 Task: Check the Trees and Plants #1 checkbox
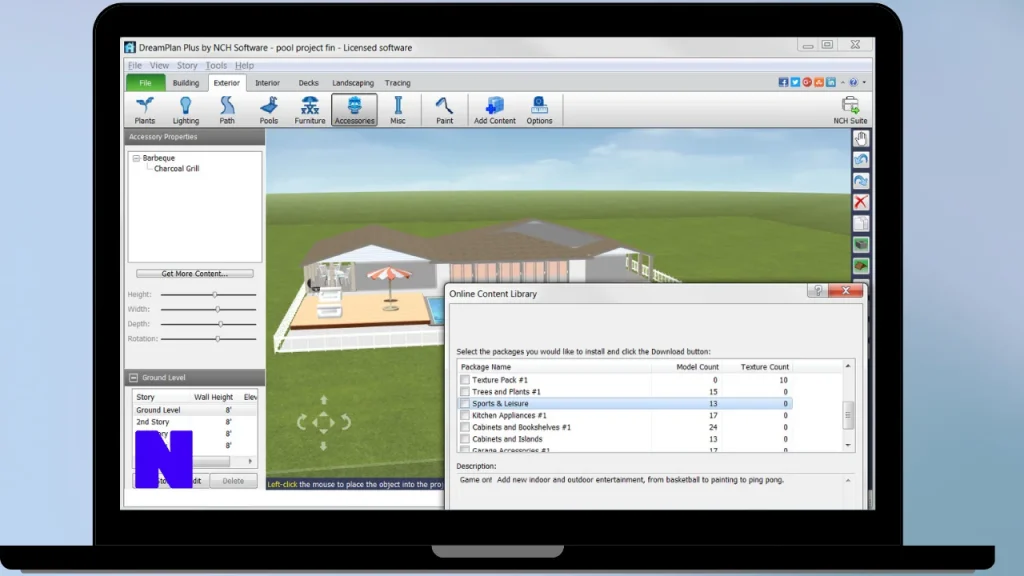464,392
